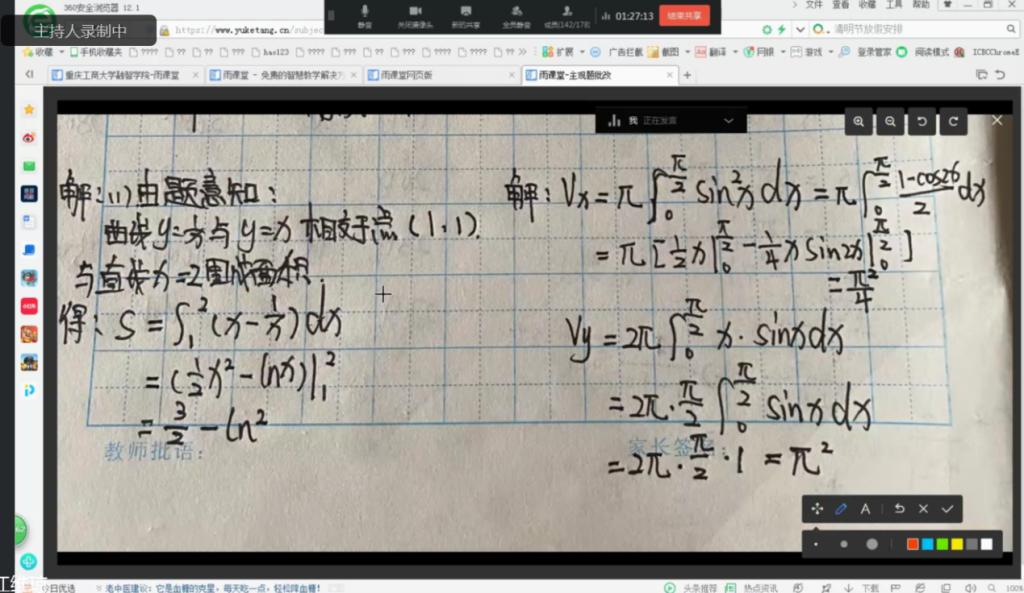
Task: Select the text annotation tool
Action: pos(865,509)
